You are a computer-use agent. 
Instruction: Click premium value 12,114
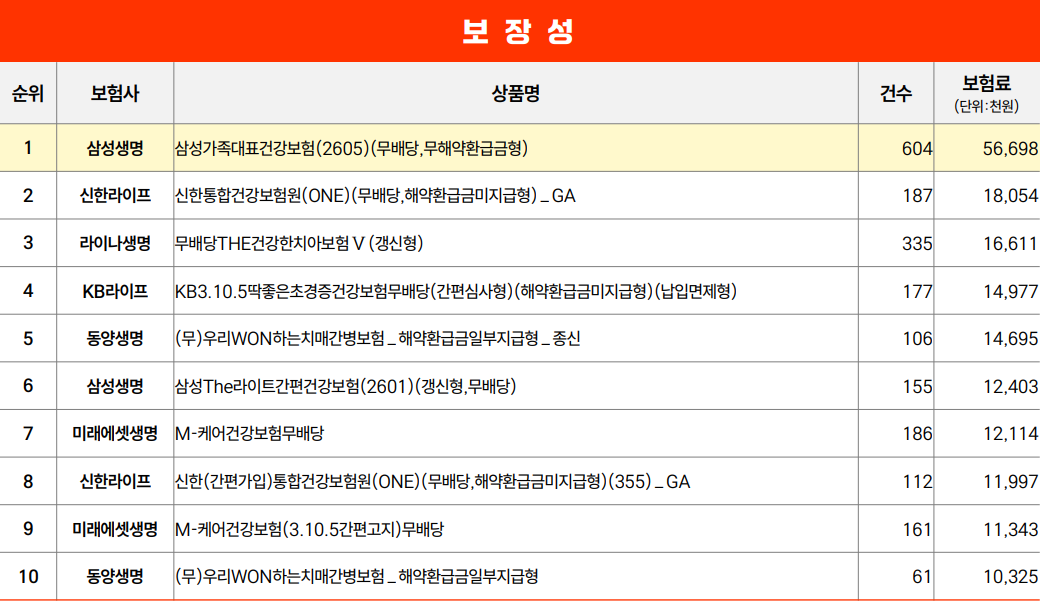(x=1010, y=434)
